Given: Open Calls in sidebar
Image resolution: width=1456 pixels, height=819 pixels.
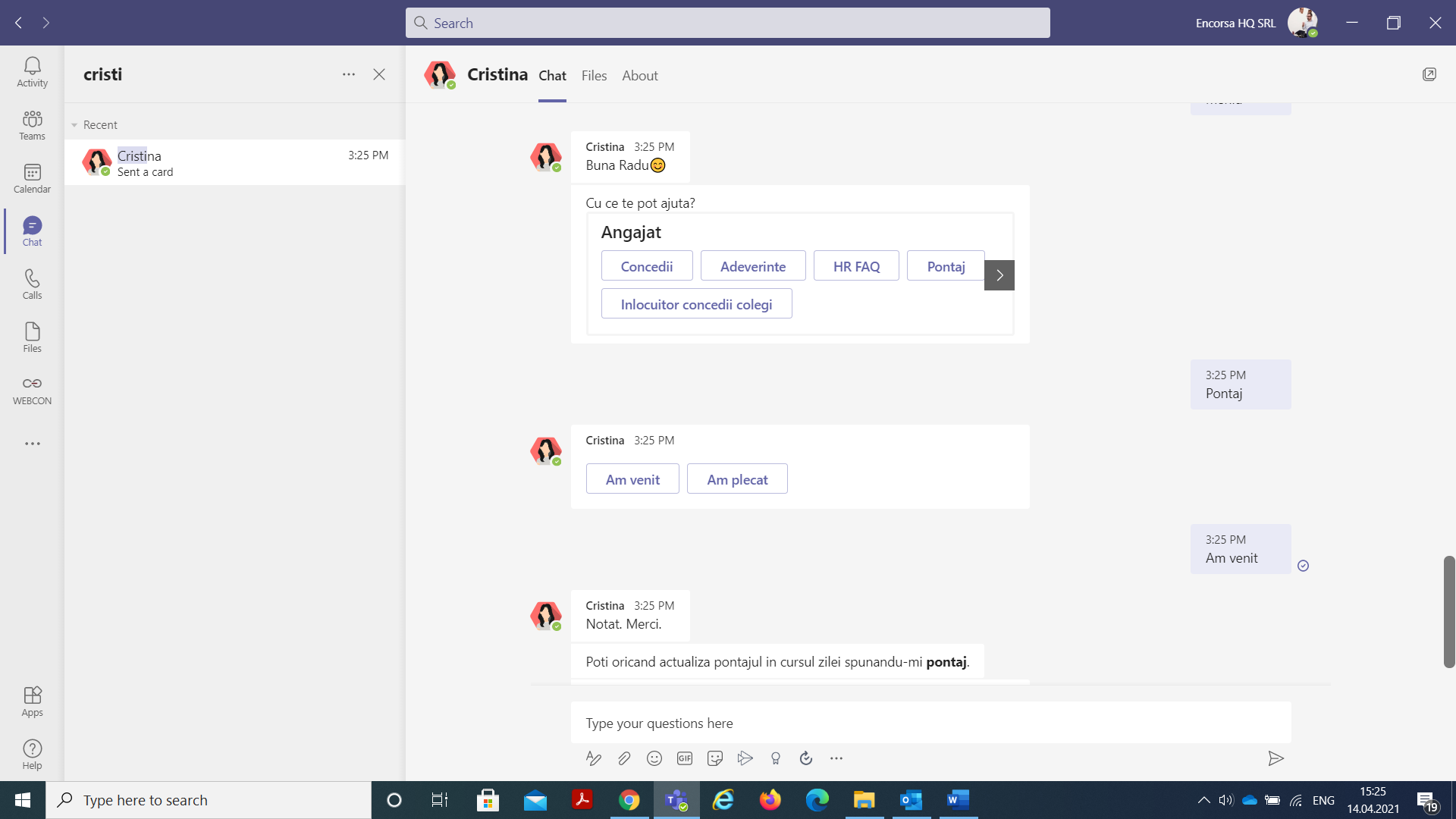Looking at the screenshot, I should click(x=32, y=284).
